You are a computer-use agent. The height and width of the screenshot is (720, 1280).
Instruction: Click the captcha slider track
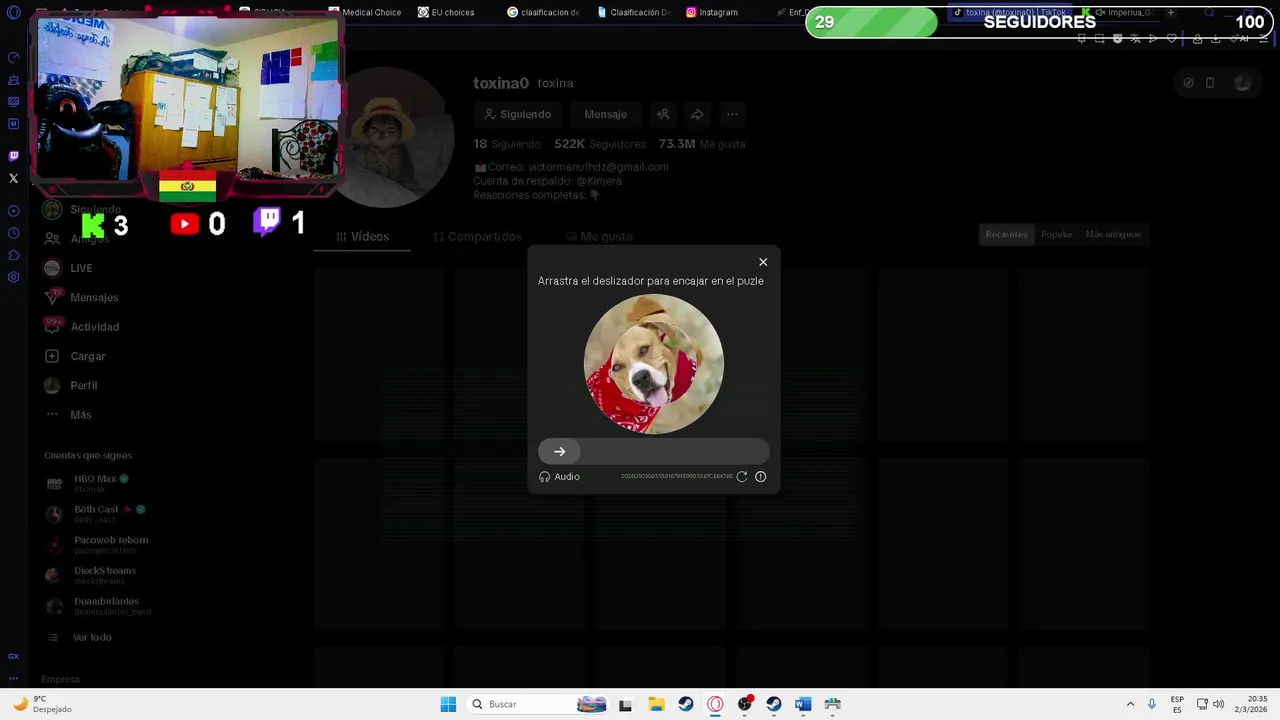pyautogui.click(x=654, y=452)
